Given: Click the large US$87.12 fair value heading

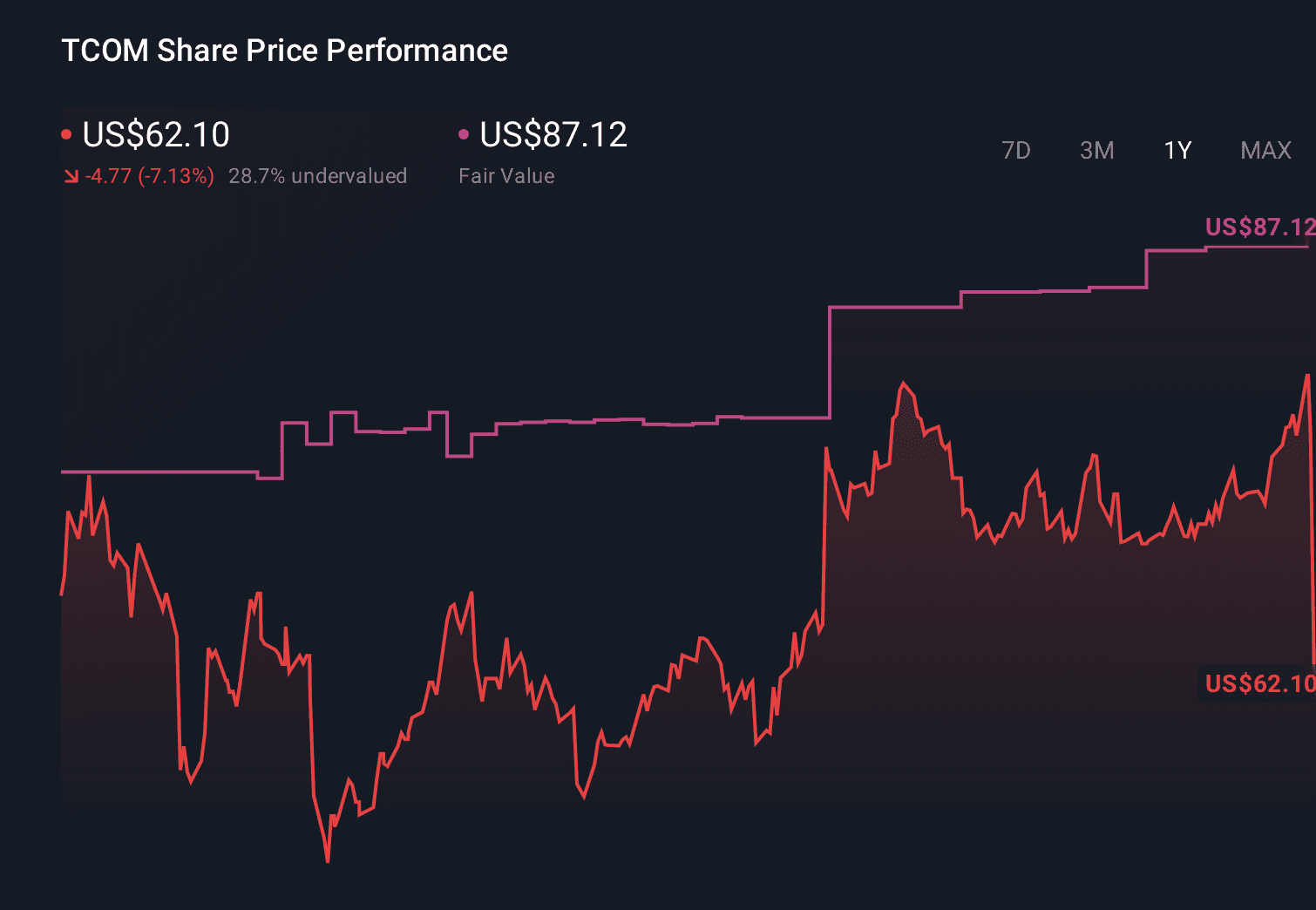Looking at the screenshot, I should click(x=553, y=134).
